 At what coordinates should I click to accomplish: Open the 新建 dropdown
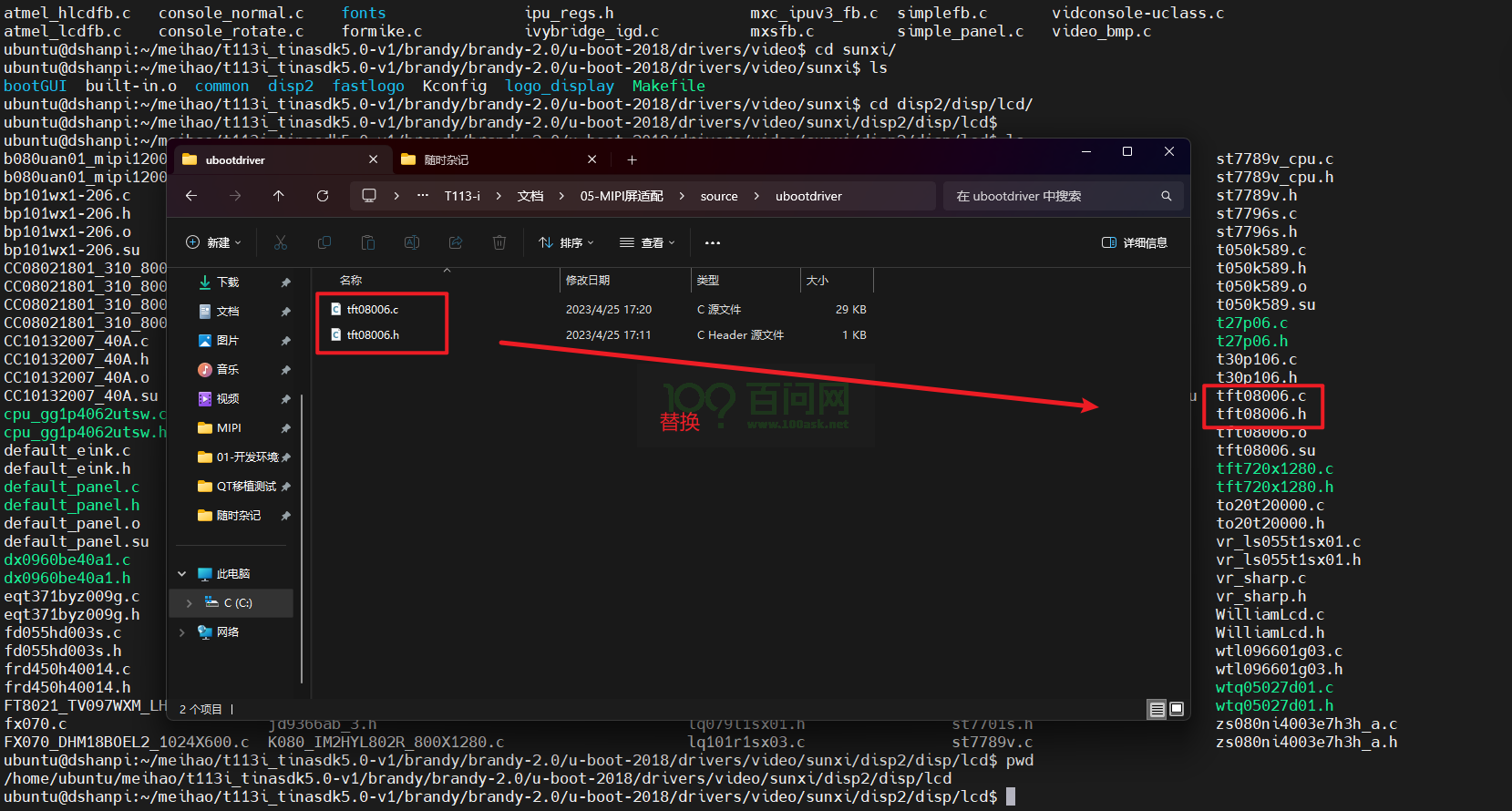pos(214,242)
